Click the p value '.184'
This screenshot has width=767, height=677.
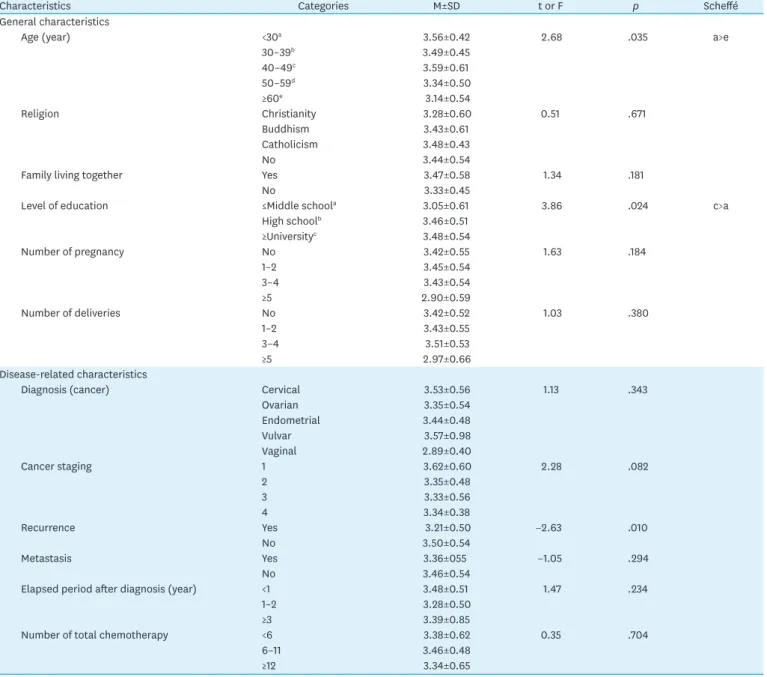coord(637,252)
